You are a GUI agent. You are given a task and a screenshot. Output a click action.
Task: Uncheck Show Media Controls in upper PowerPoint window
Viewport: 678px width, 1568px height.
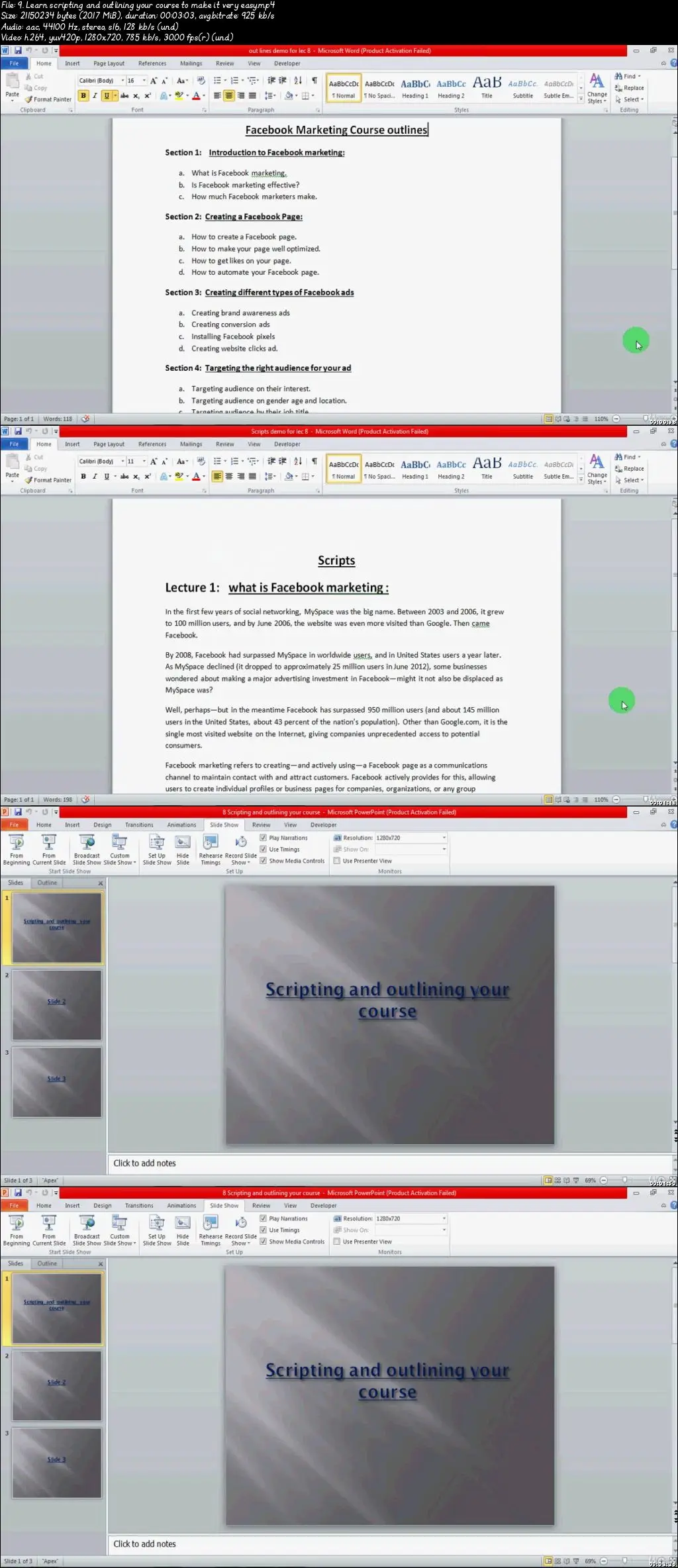263,861
